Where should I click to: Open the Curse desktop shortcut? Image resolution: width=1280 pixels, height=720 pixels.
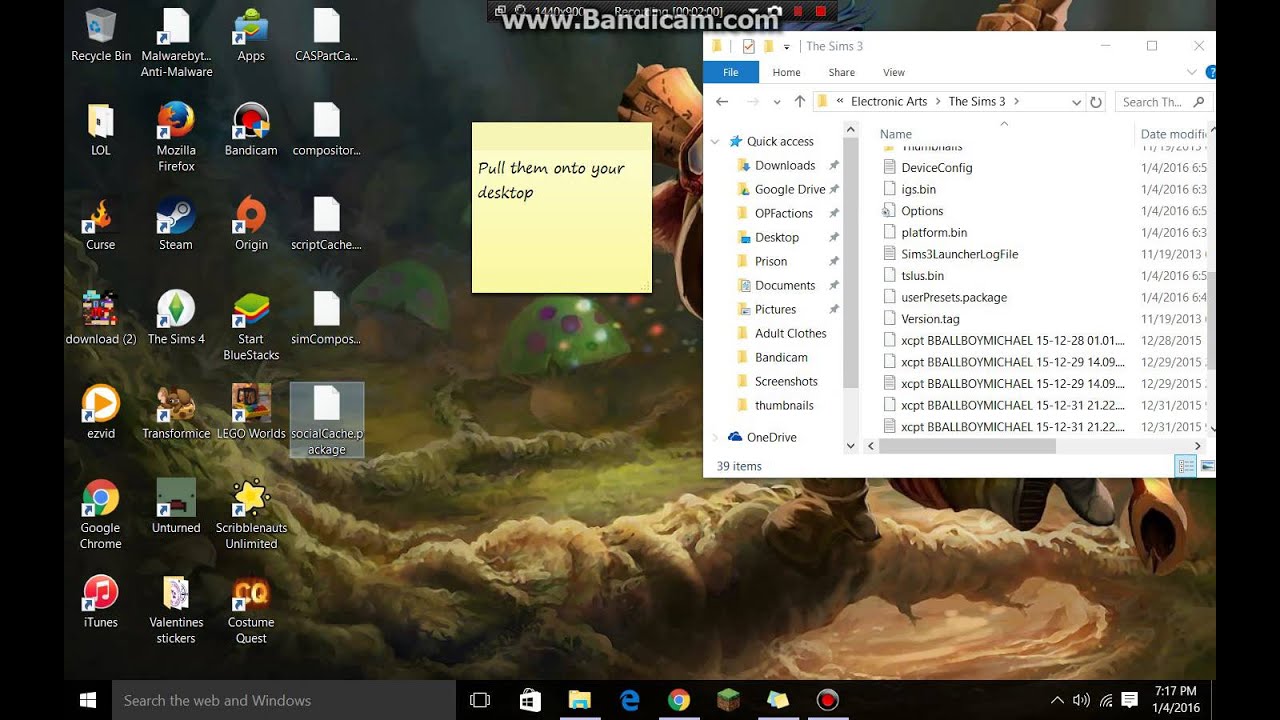[x=101, y=224]
